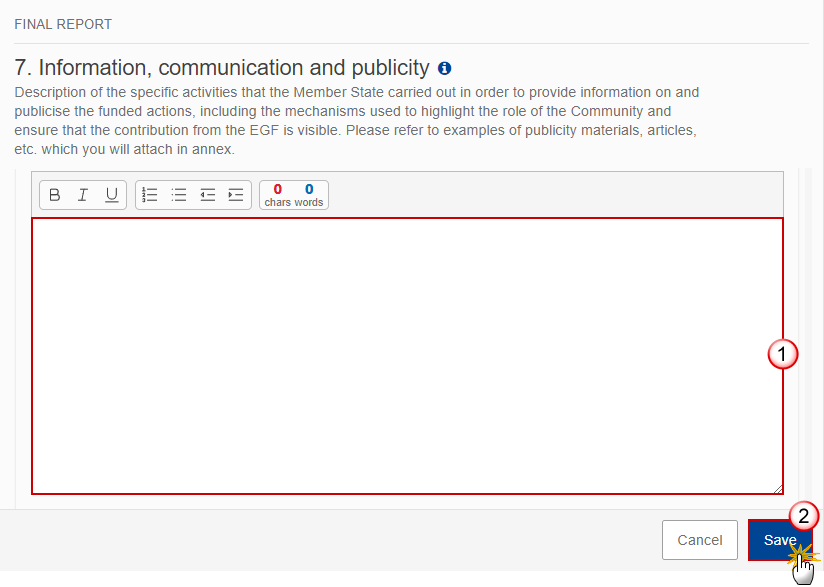Click the red callout marker numbered 1

[782, 354]
